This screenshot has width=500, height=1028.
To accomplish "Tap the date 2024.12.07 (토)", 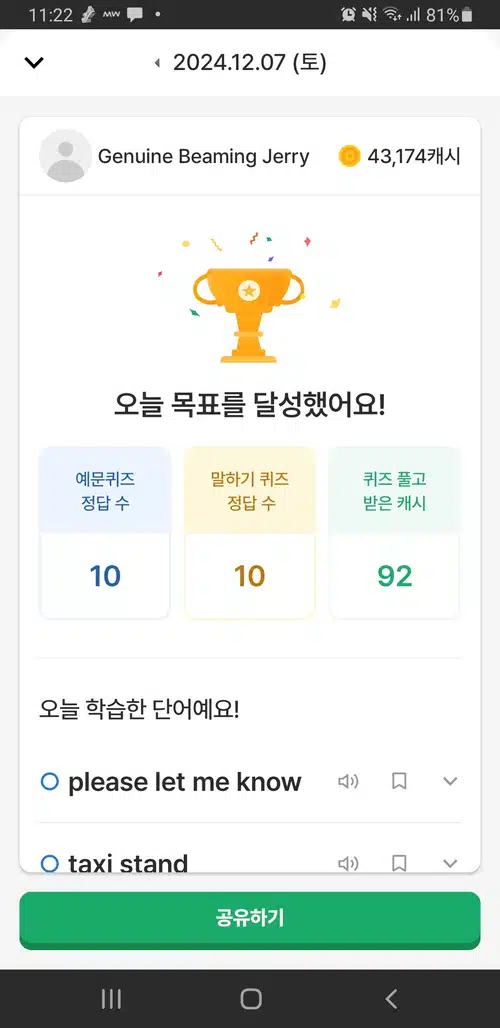I will coord(250,63).
